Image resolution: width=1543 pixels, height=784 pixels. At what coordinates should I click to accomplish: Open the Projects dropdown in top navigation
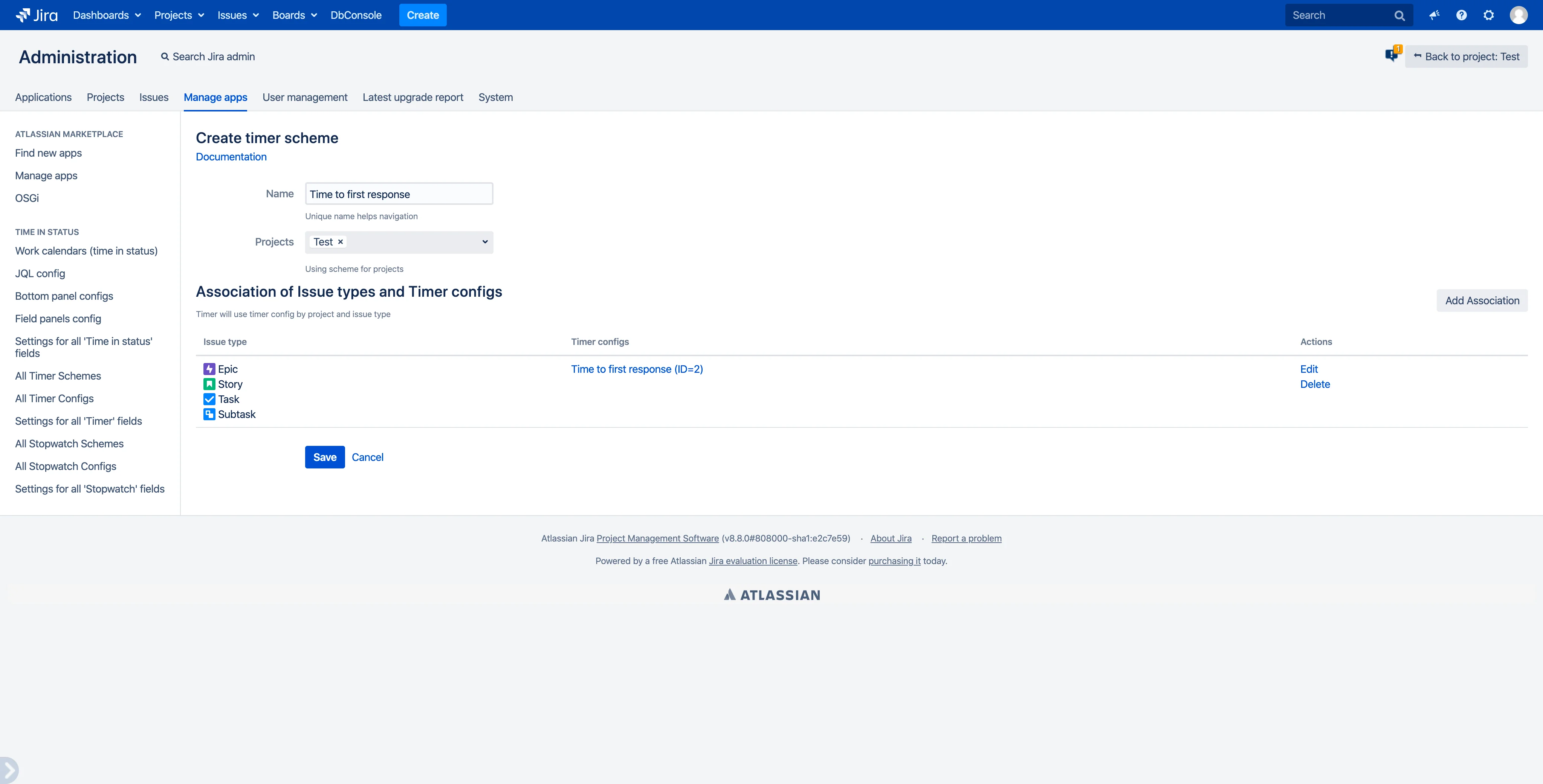tap(179, 15)
